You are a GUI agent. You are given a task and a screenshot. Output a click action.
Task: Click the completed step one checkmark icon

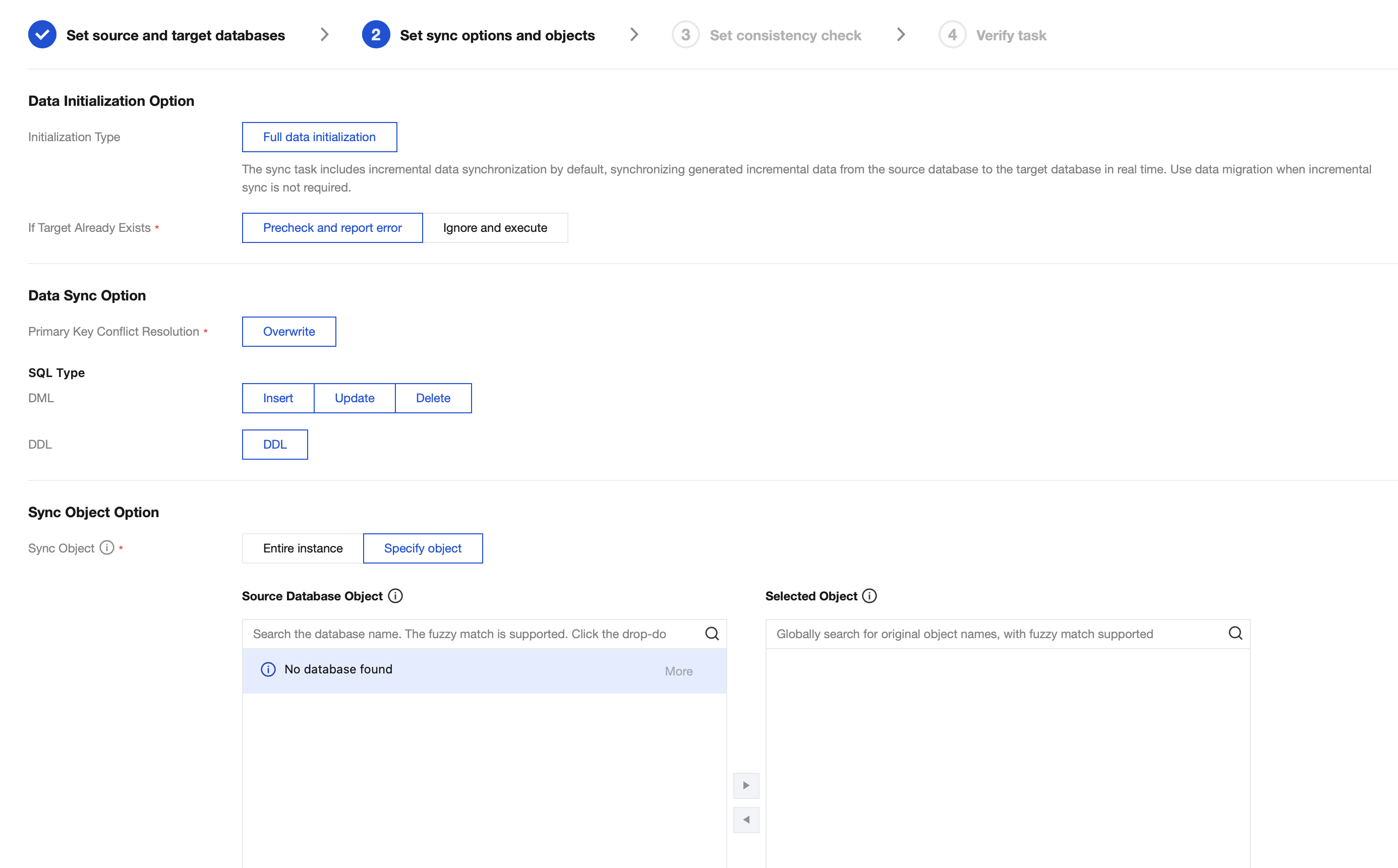pyautogui.click(x=42, y=35)
